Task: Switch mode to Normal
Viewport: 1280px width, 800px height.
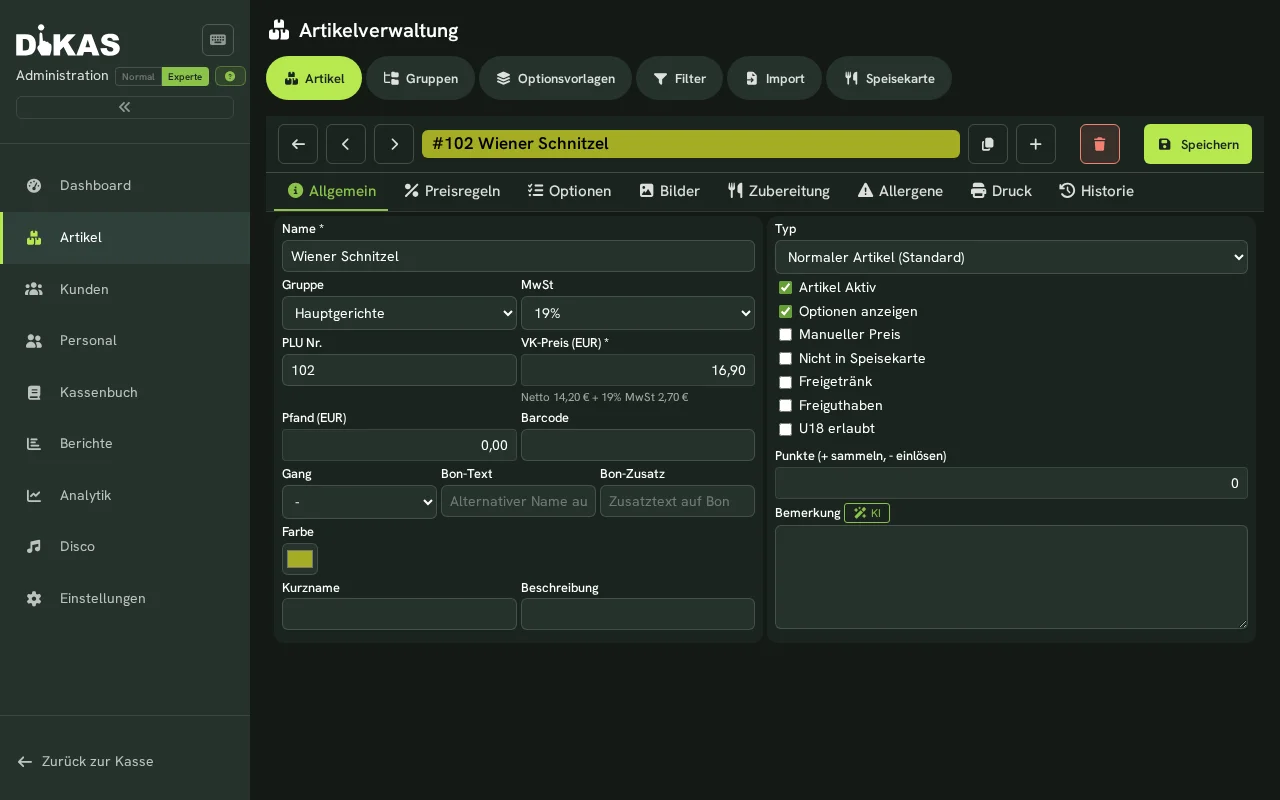Action: tap(138, 76)
